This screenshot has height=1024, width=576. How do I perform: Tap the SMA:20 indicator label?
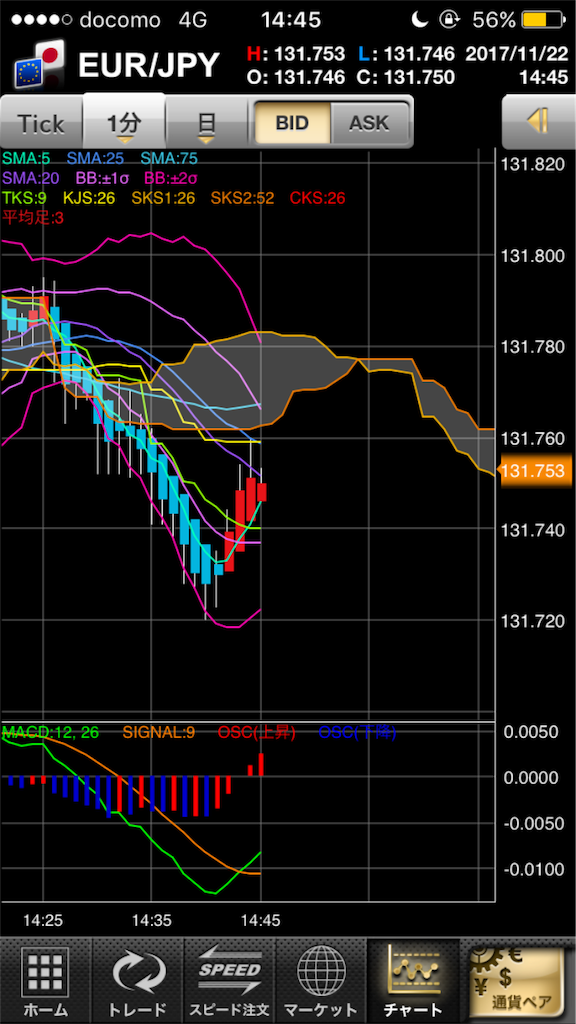[x=33, y=178]
